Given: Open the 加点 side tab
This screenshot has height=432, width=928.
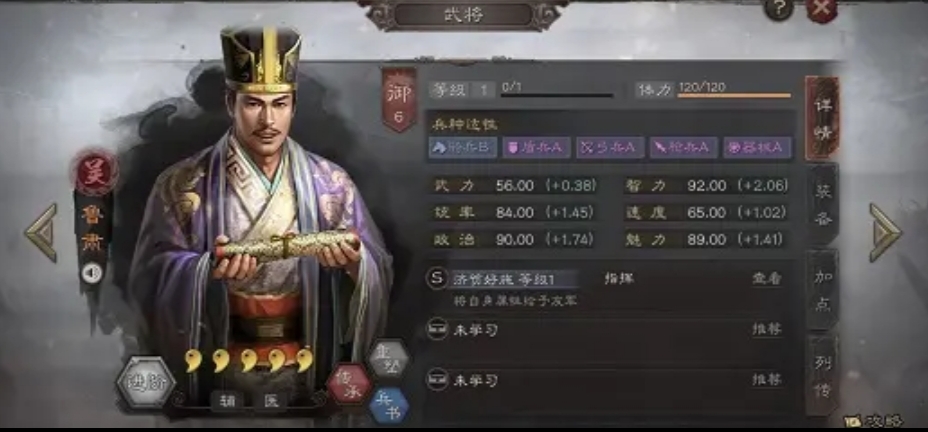Looking at the screenshot, I should [x=823, y=290].
